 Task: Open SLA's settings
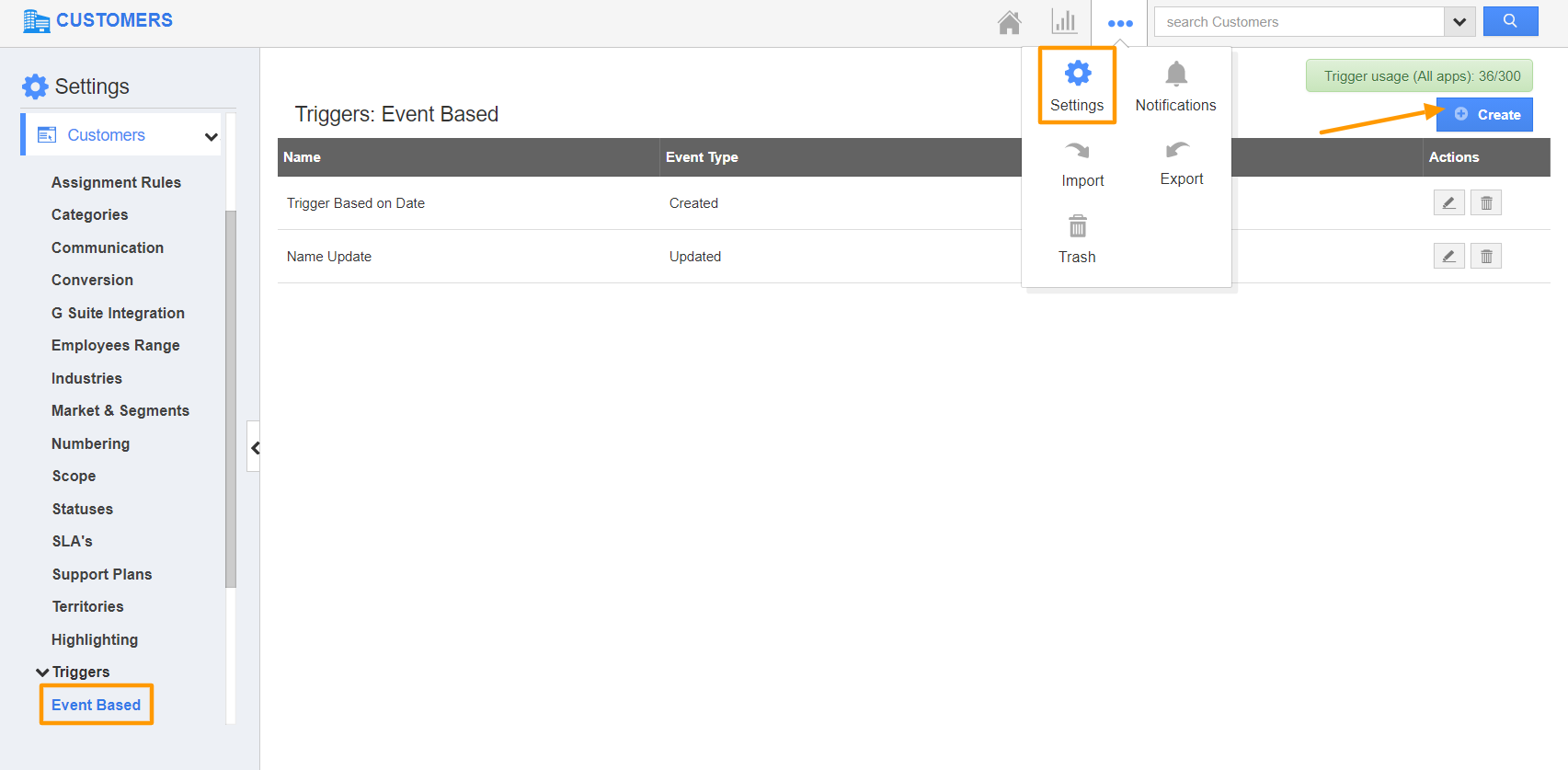[72, 541]
